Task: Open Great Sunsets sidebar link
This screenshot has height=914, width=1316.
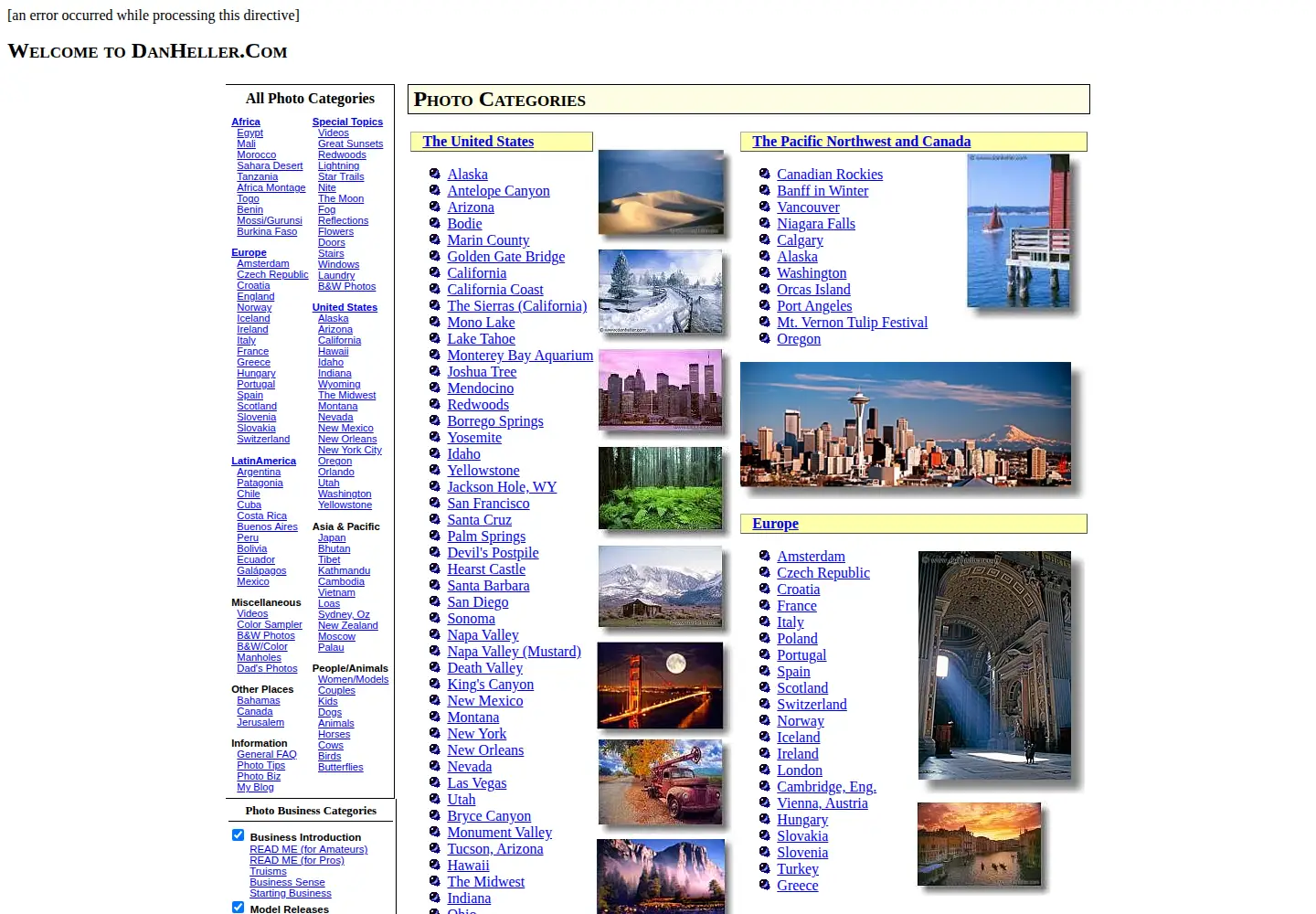Action: tap(350, 143)
